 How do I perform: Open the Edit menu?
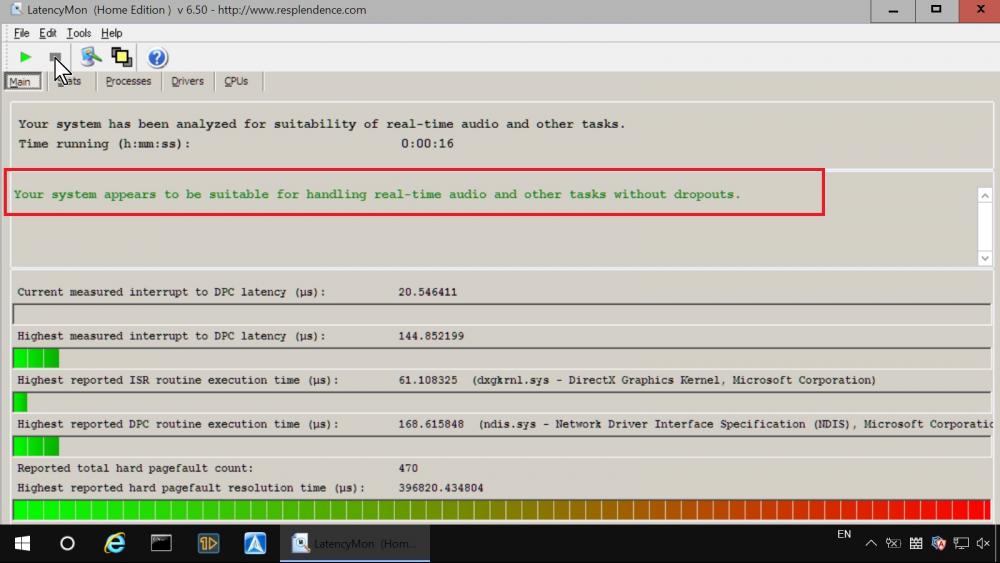coord(48,33)
